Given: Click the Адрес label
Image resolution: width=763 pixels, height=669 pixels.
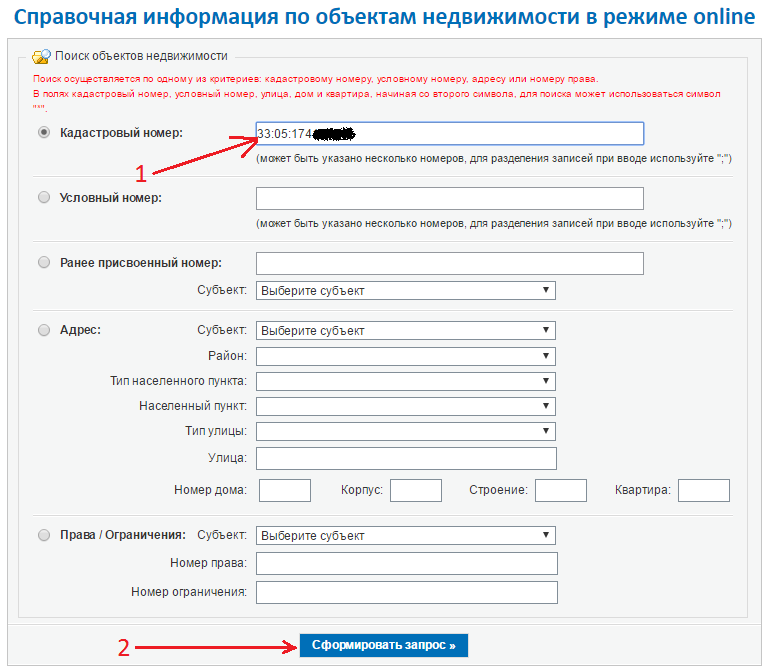Looking at the screenshot, I should 80,330.
